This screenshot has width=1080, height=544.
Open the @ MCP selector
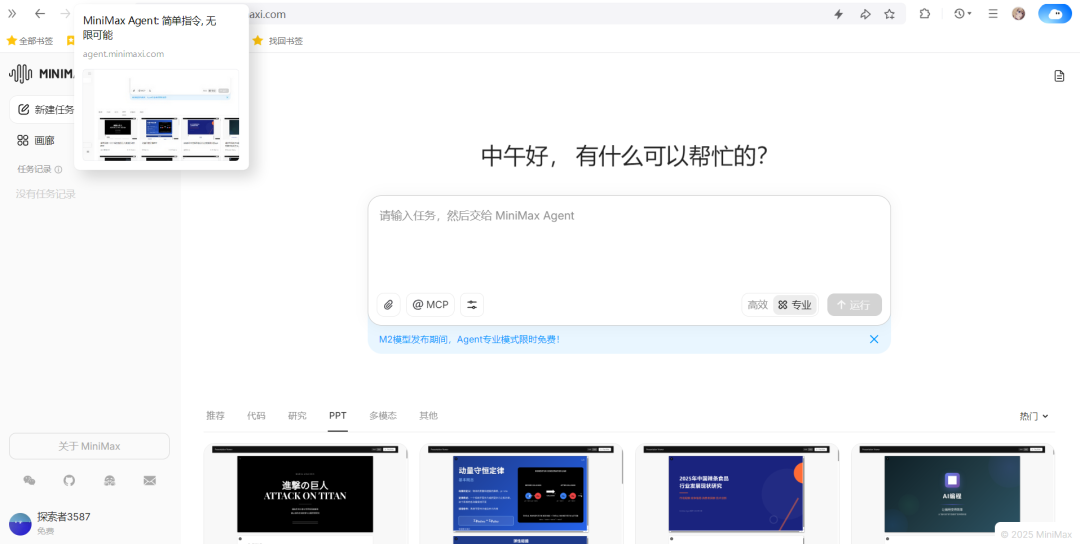coord(430,304)
